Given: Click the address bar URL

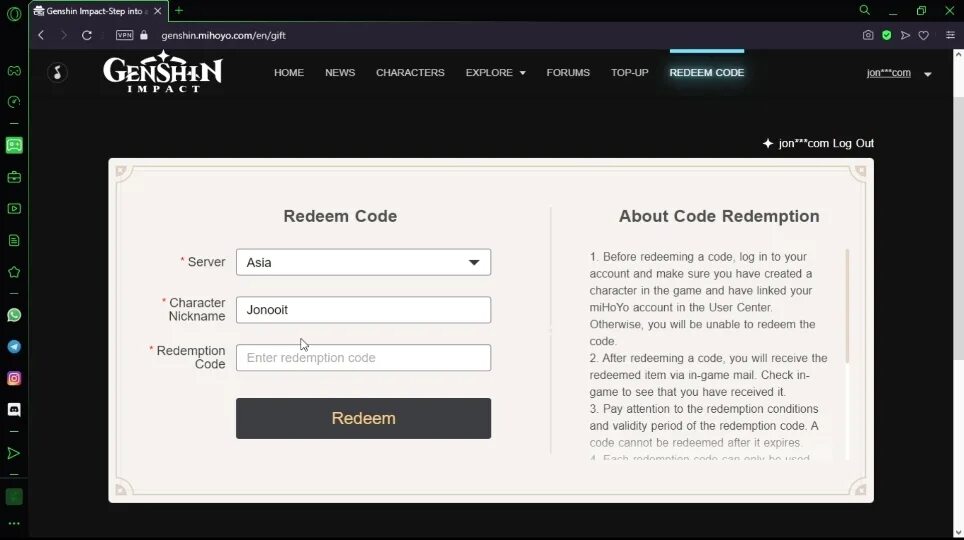Looking at the screenshot, I should click(223, 35).
